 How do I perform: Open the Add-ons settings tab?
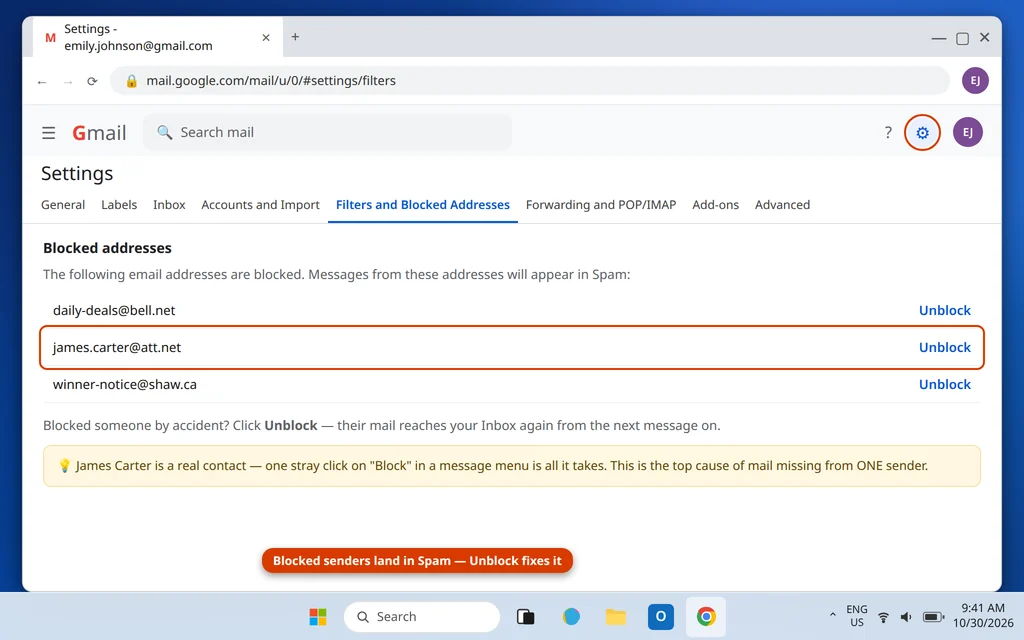coord(715,205)
